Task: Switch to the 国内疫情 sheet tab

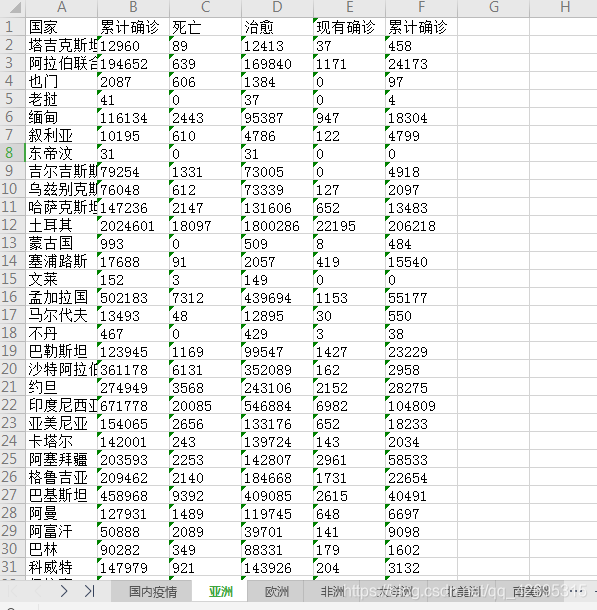Action: coord(152,592)
